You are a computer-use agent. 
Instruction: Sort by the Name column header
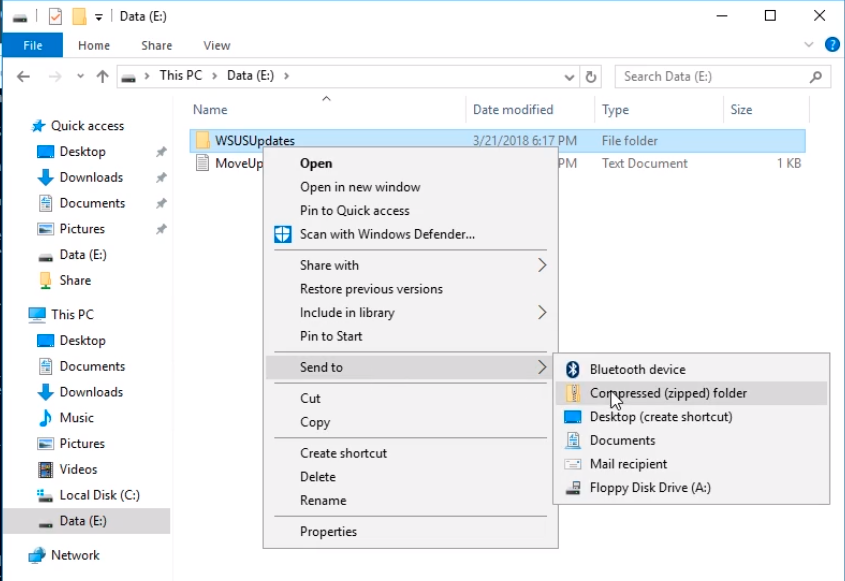[x=210, y=109]
